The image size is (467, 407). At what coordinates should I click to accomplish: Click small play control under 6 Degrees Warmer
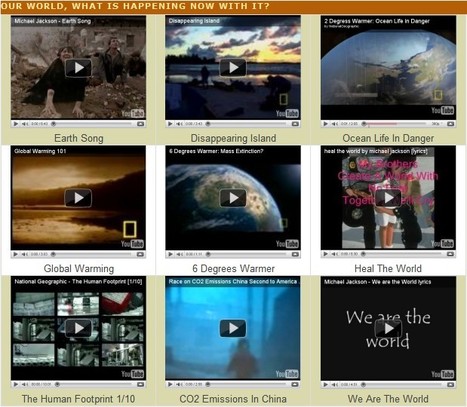170,254
